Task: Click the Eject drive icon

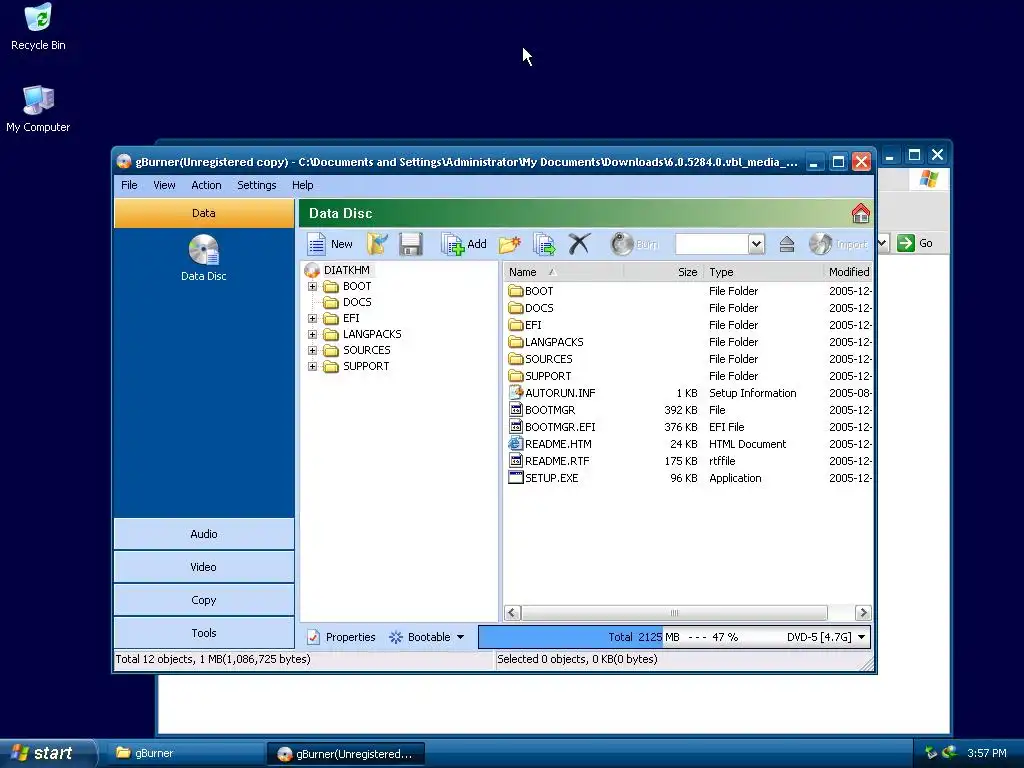Action: (786, 244)
